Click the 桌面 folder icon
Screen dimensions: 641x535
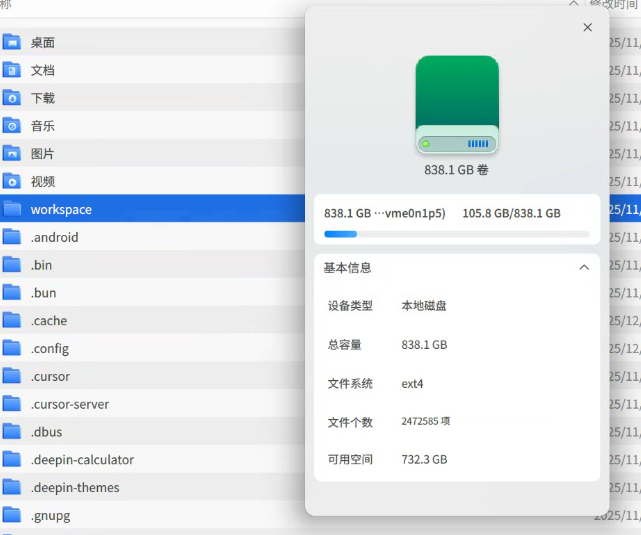(x=11, y=42)
